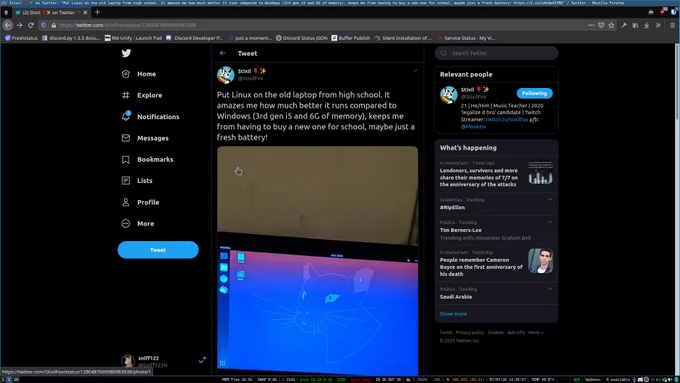Viewport: 680px width, 383px height.
Task: Open the tweet author's avatar
Action: [226, 75]
